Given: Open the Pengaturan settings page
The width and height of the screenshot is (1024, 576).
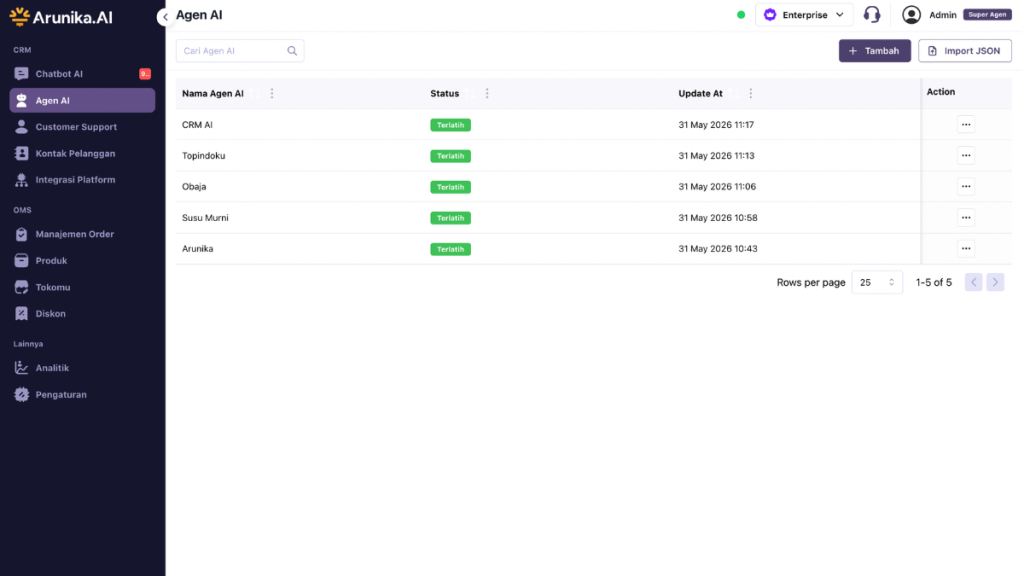Looking at the screenshot, I should 82,394.
